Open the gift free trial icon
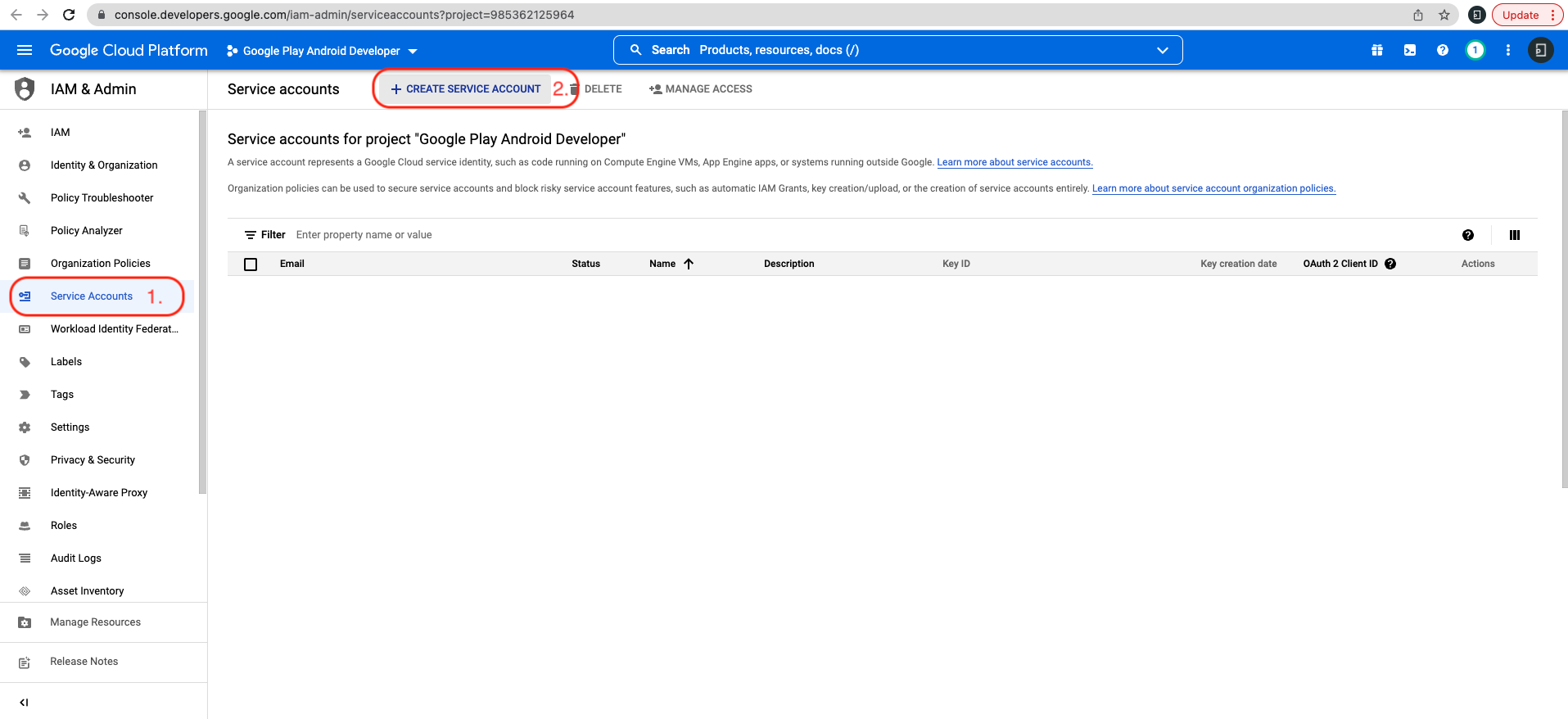Screen dimensions: 1568x719 (x=1377, y=50)
